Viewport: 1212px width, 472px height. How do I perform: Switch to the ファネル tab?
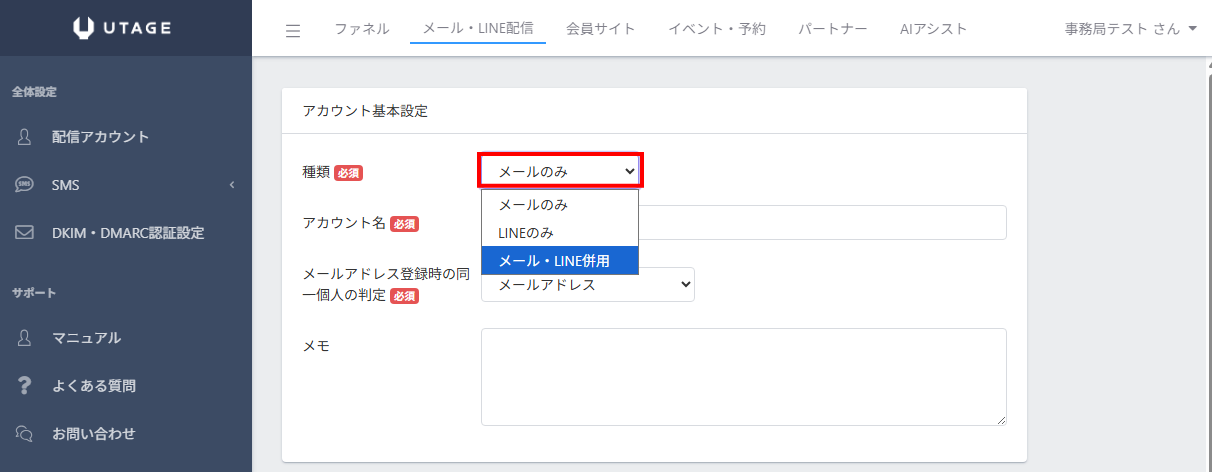point(361,29)
